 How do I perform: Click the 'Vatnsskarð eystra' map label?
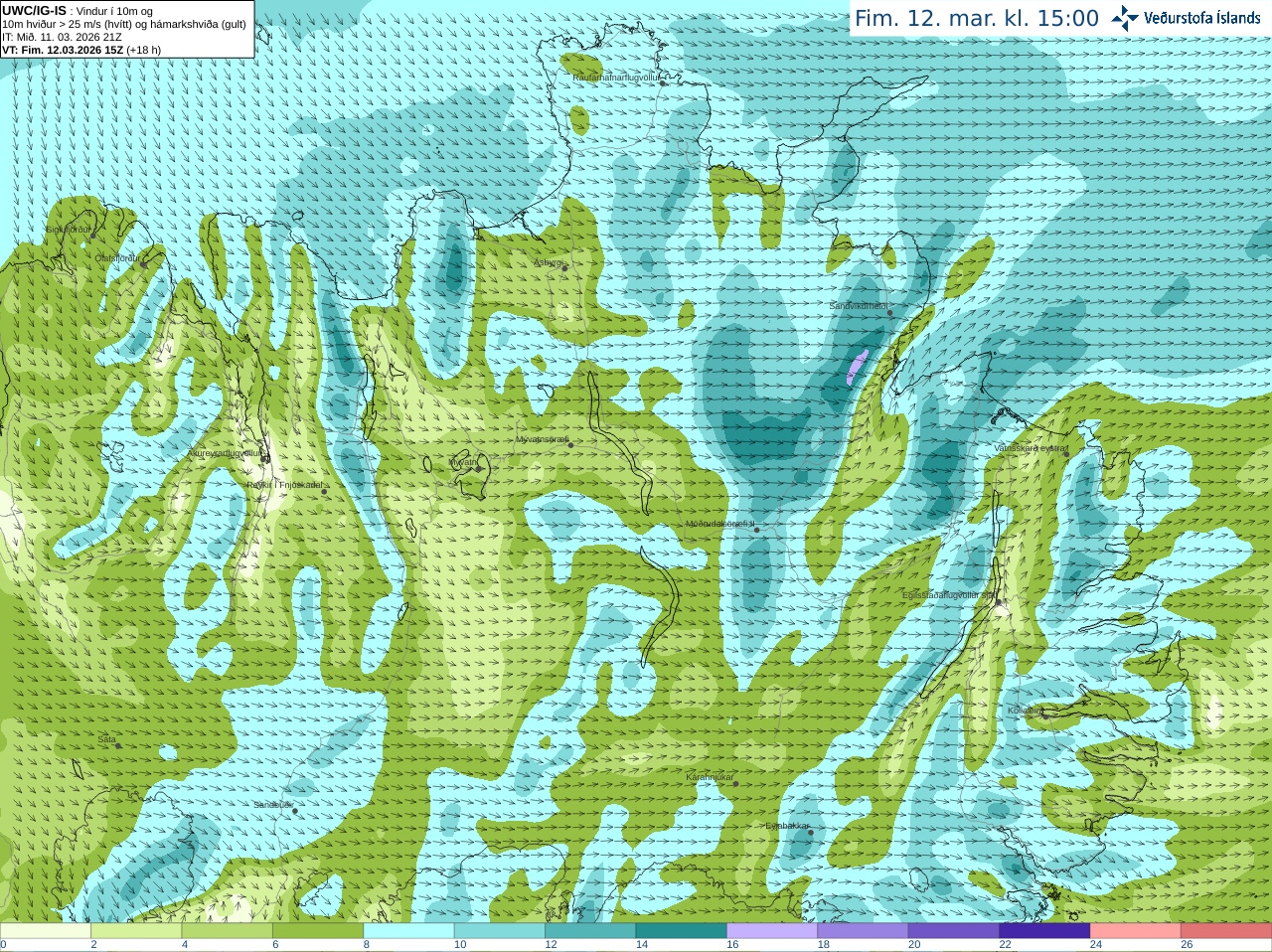1030,448
